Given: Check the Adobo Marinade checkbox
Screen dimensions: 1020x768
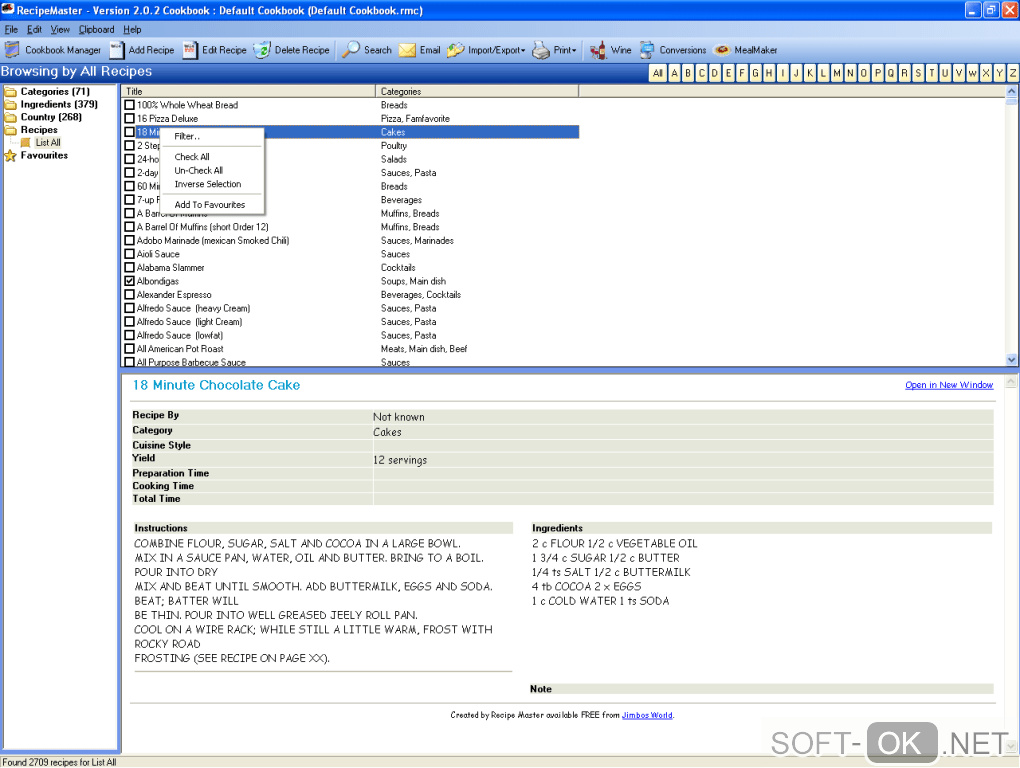Looking at the screenshot, I should pyautogui.click(x=129, y=241).
